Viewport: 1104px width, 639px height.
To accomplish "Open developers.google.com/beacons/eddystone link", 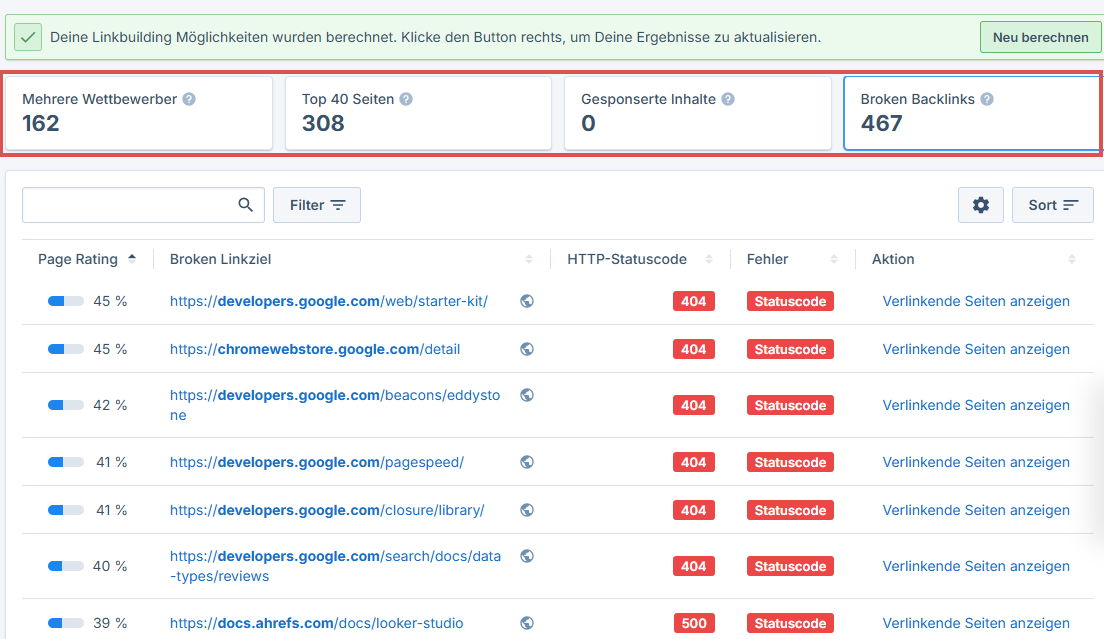I will [335, 405].
